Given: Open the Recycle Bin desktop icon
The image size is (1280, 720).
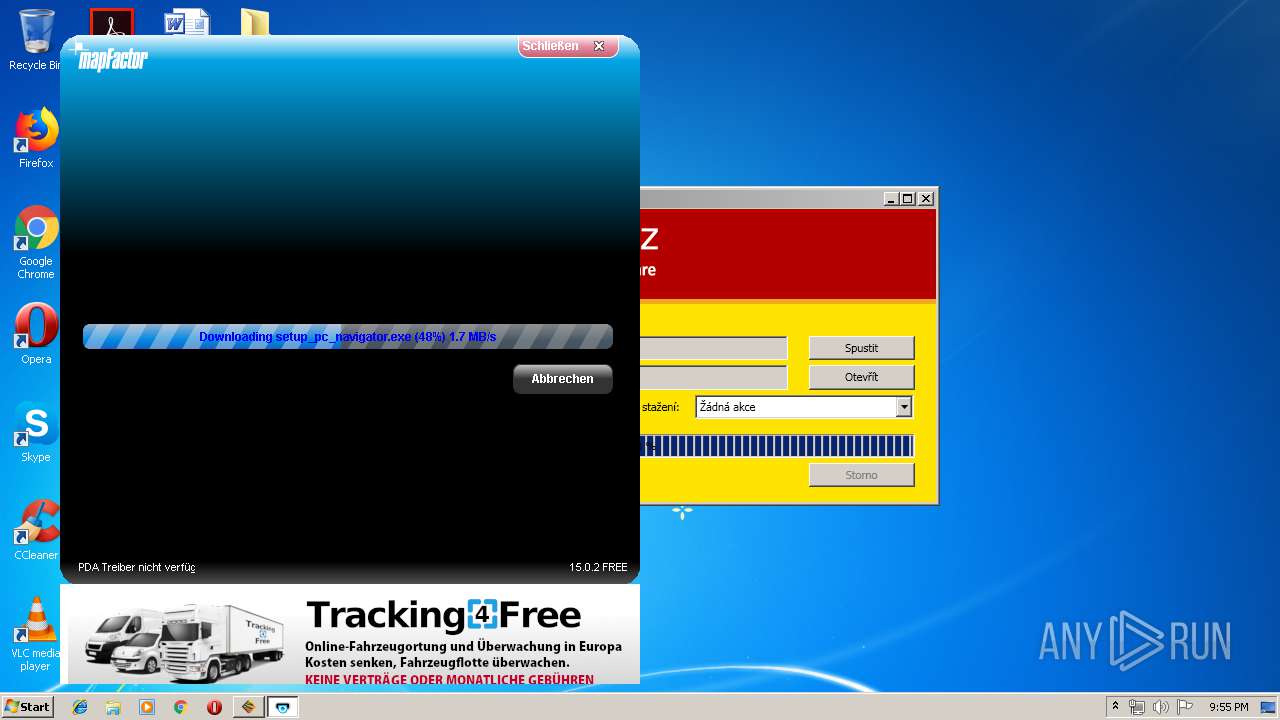Looking at the screenshot, I should pyautogui.click(x=36, y=40).
